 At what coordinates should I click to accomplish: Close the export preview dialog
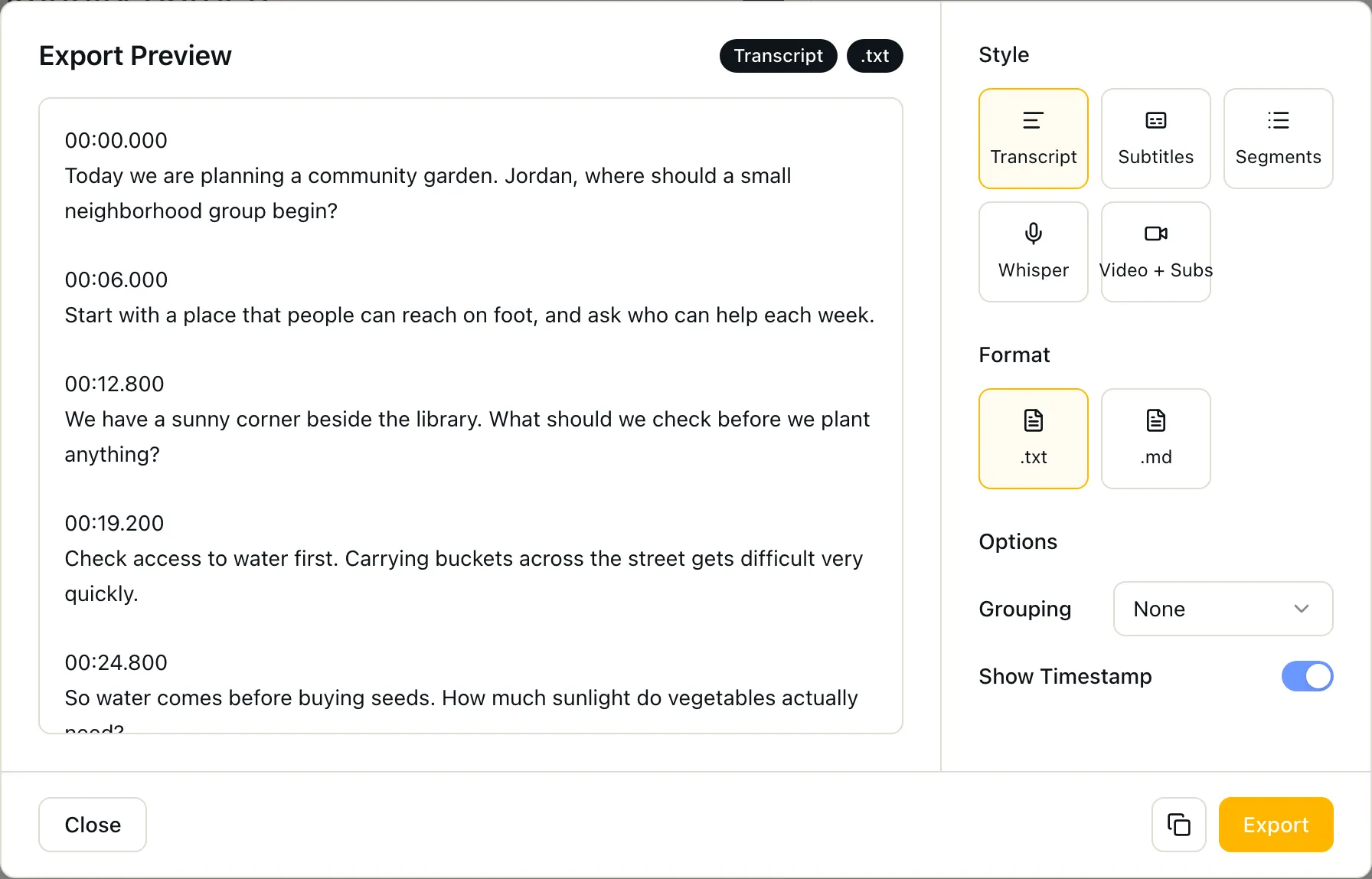(x=93, y=825)
